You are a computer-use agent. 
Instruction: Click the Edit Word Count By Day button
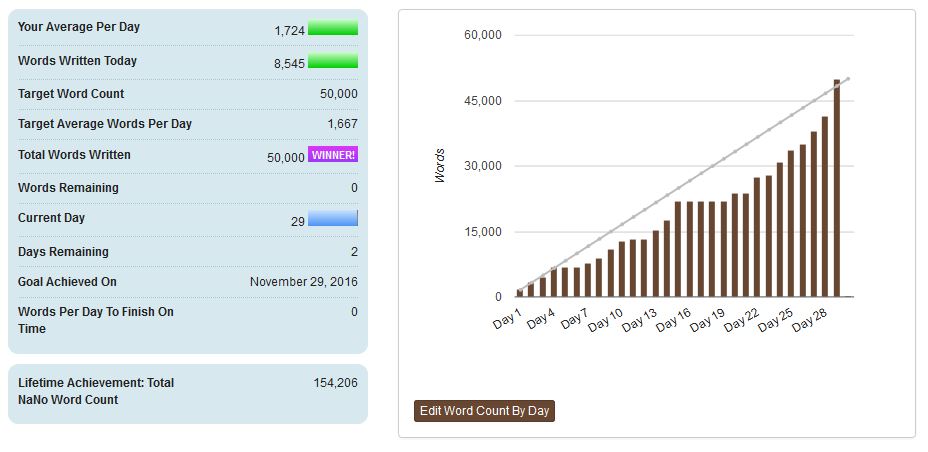pyautogui.click(x=484, y=411)
